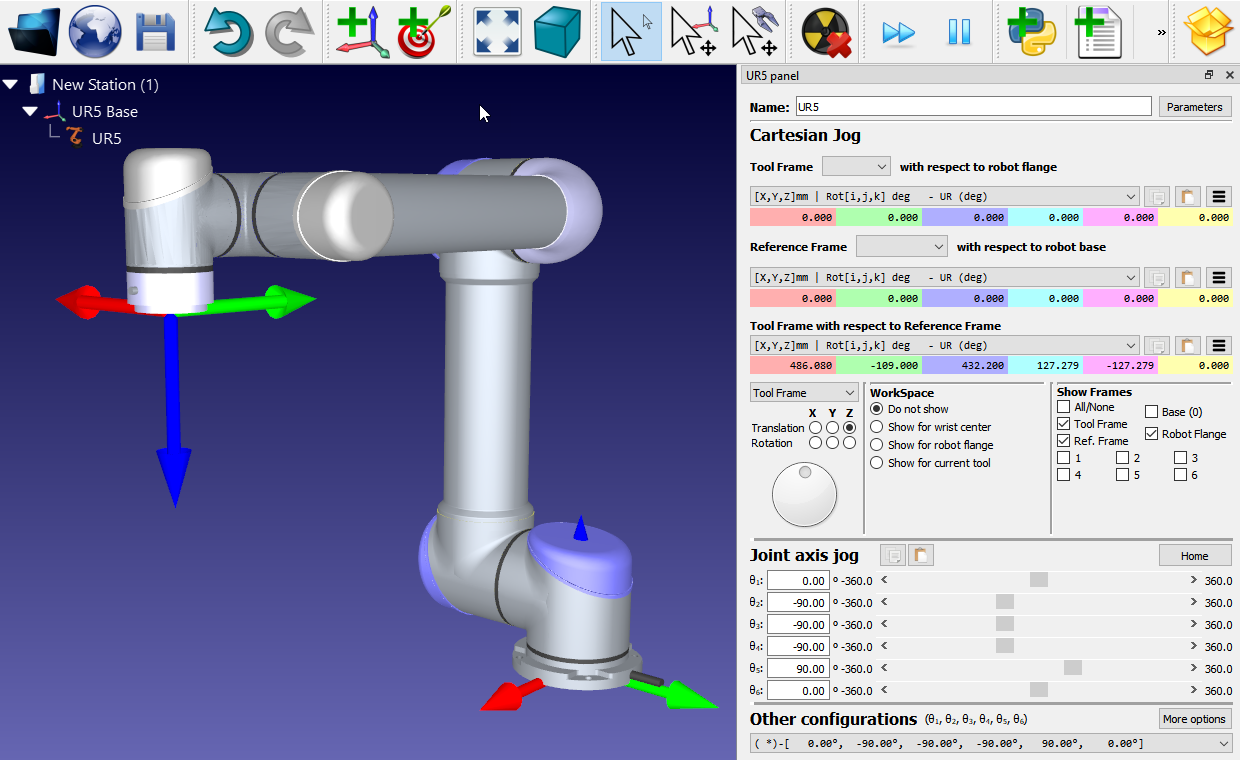Viewport: 1240px width, 760px height.
Task: Click the Check collisions radiation icon
Action: pos(825,32)
